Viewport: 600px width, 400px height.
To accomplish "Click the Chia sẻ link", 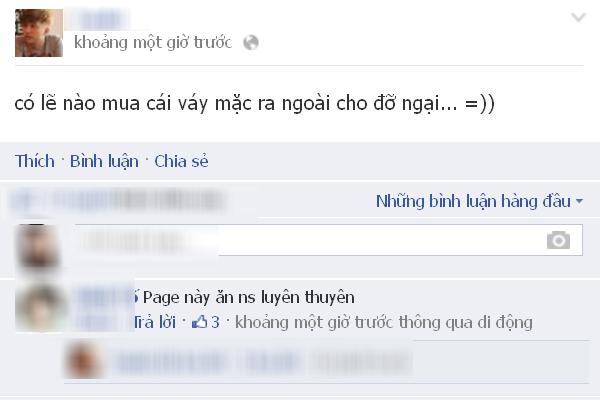I will click(x=181, y=161).
